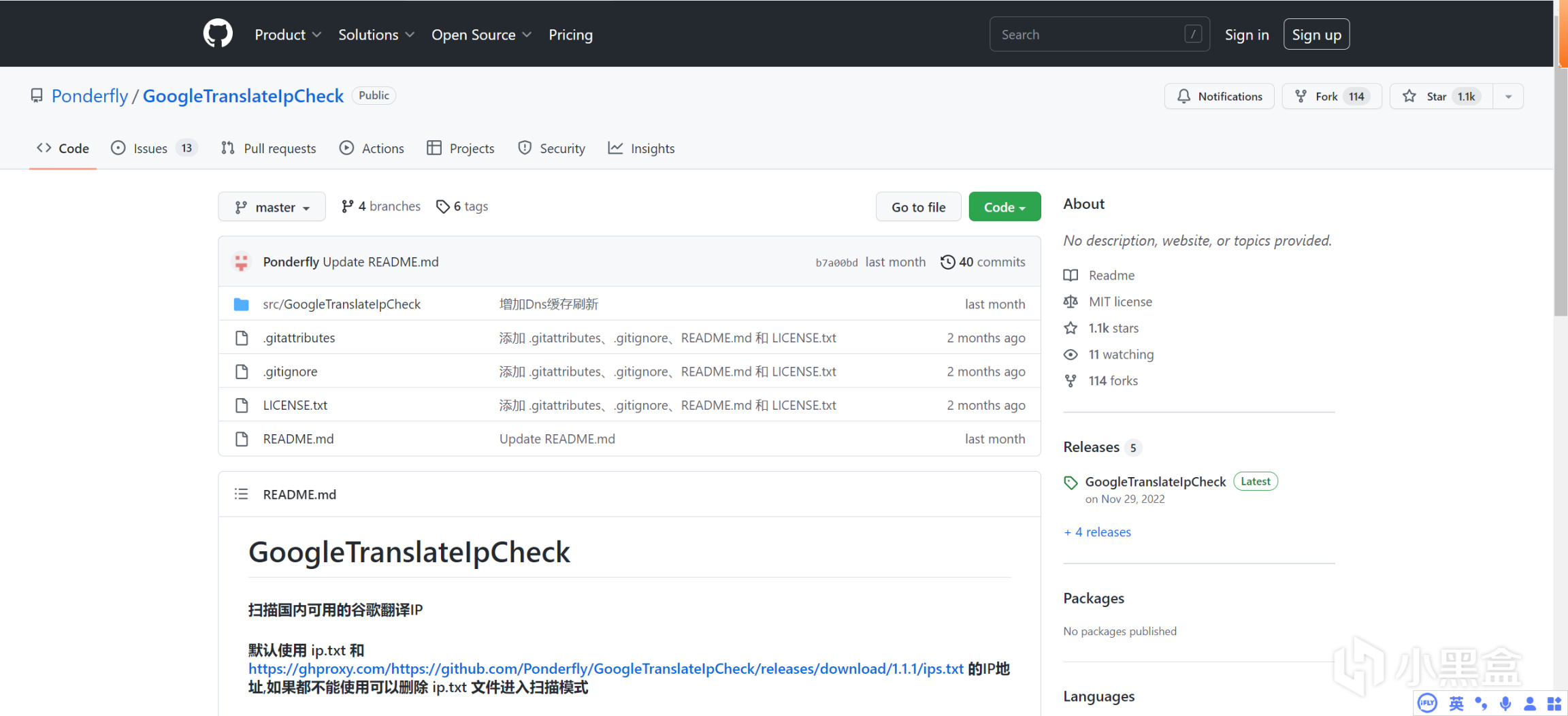Image resolution: width=1568 pixels, height=716 pixels.
Task: Click the Sign up button
Action: [1316, 35]
